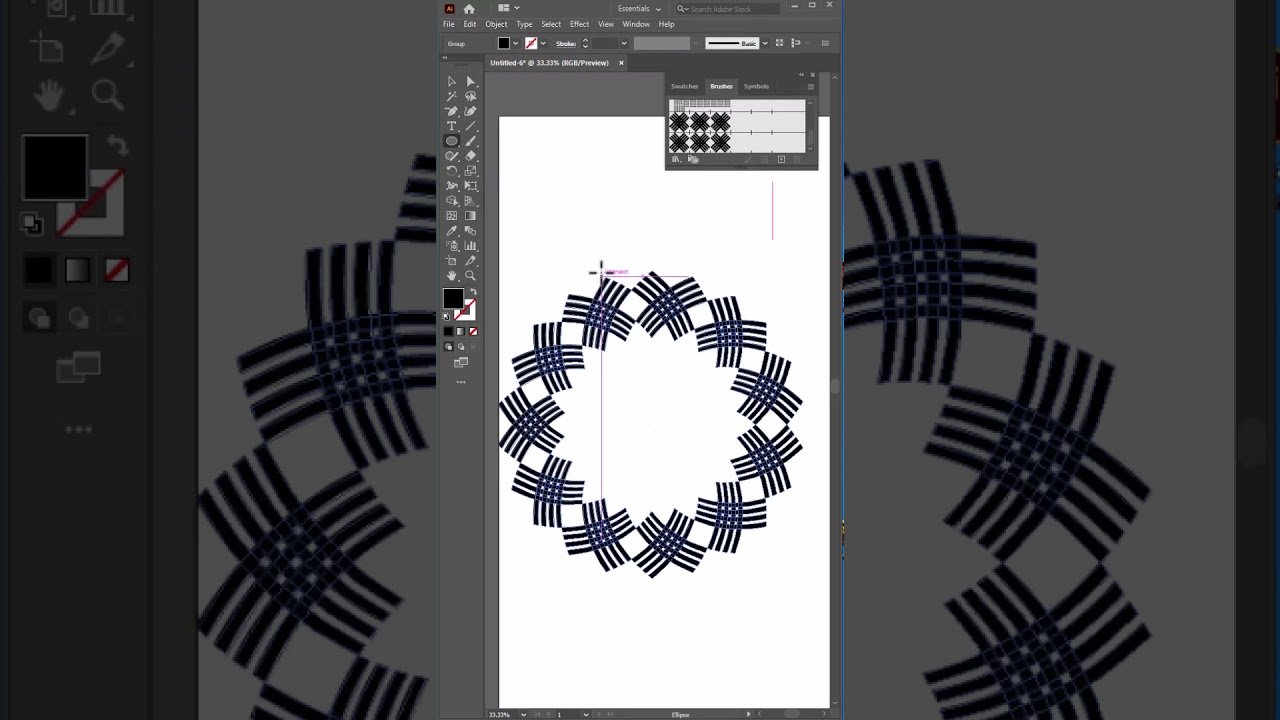Open Basic brush definition dropdown
Viewport: 1280px width, 720px height.
click(765, 43)
